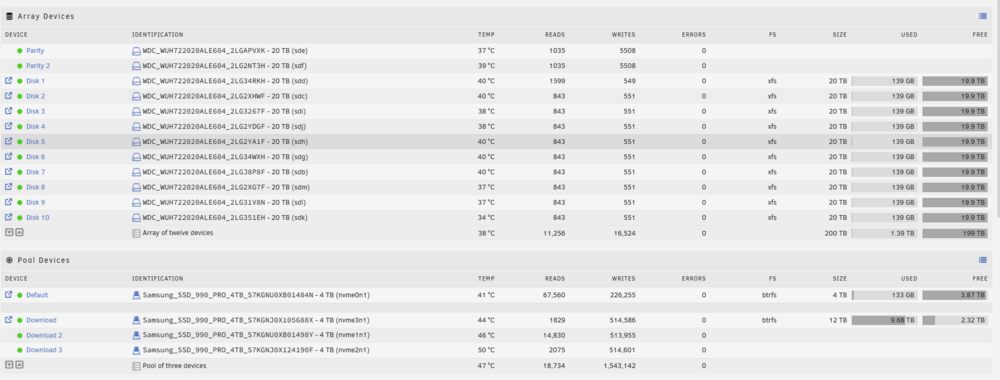1000x380 pixels.
Task: Click browse icon next to Disk 5
Action: (x=8, y=142)
